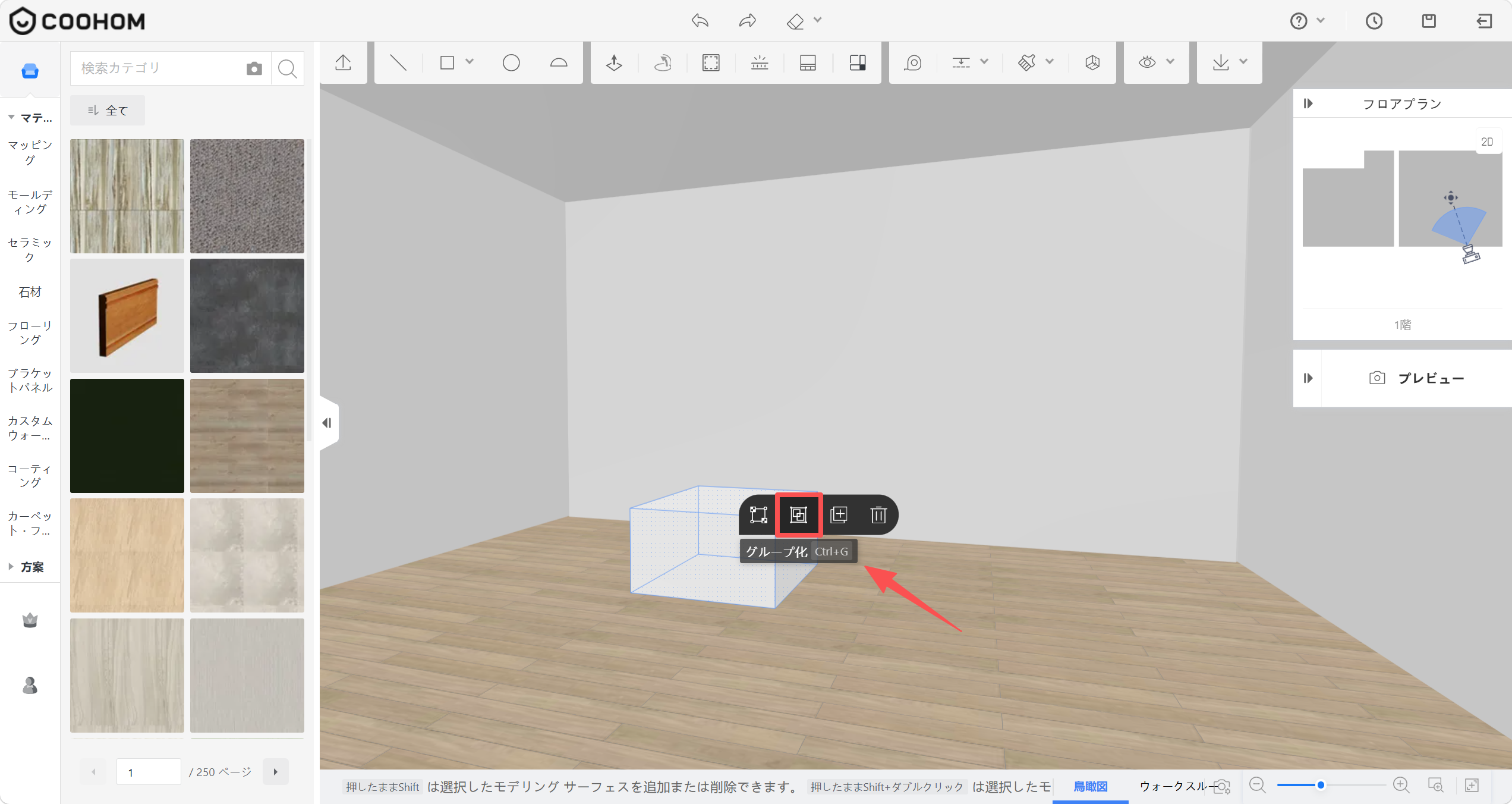Choose the dark gray concrete material swatch
Screen dimensions: 1512x804
tap(247, 316)
